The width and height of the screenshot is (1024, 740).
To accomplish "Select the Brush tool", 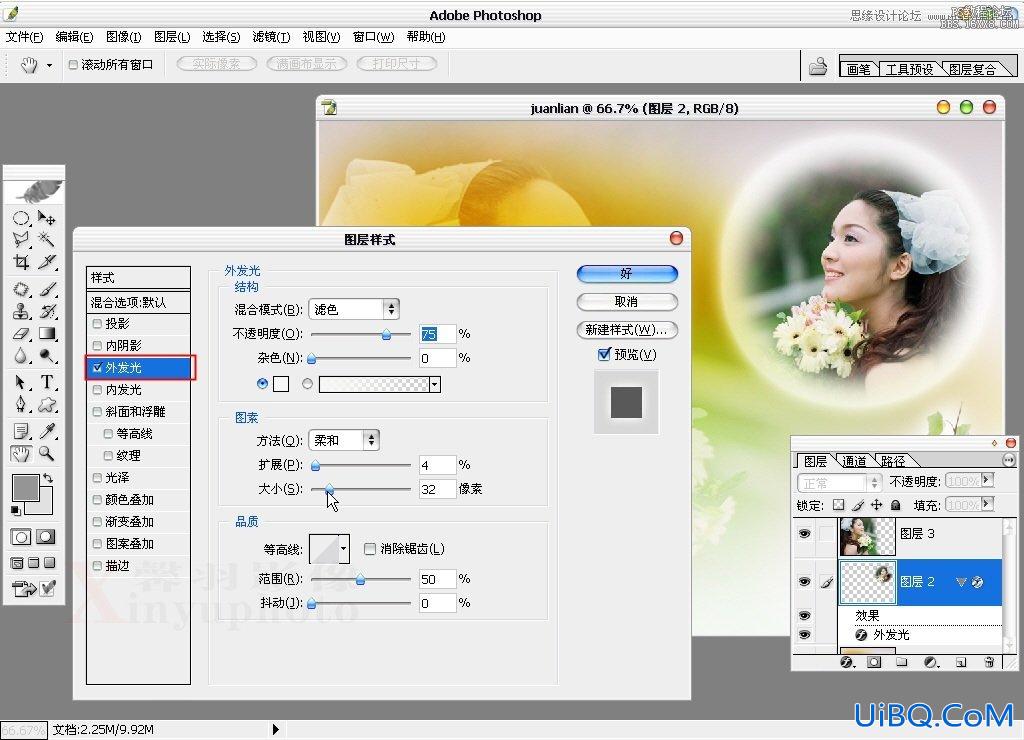I will pyautogui.click(x=47, y=289).
